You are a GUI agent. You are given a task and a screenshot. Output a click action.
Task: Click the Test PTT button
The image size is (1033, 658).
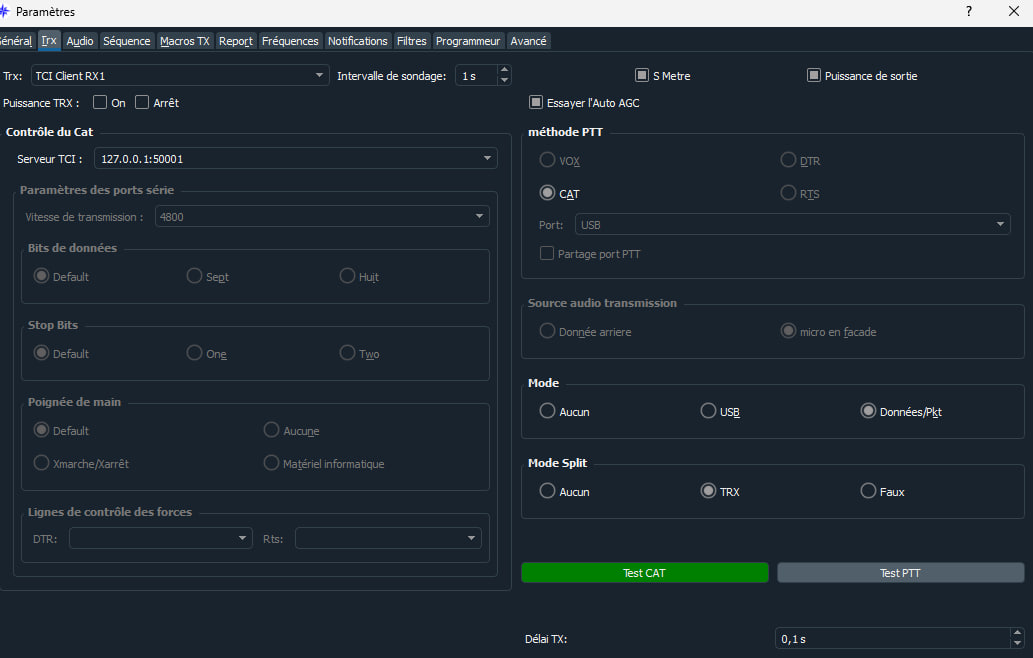(900, 573)
